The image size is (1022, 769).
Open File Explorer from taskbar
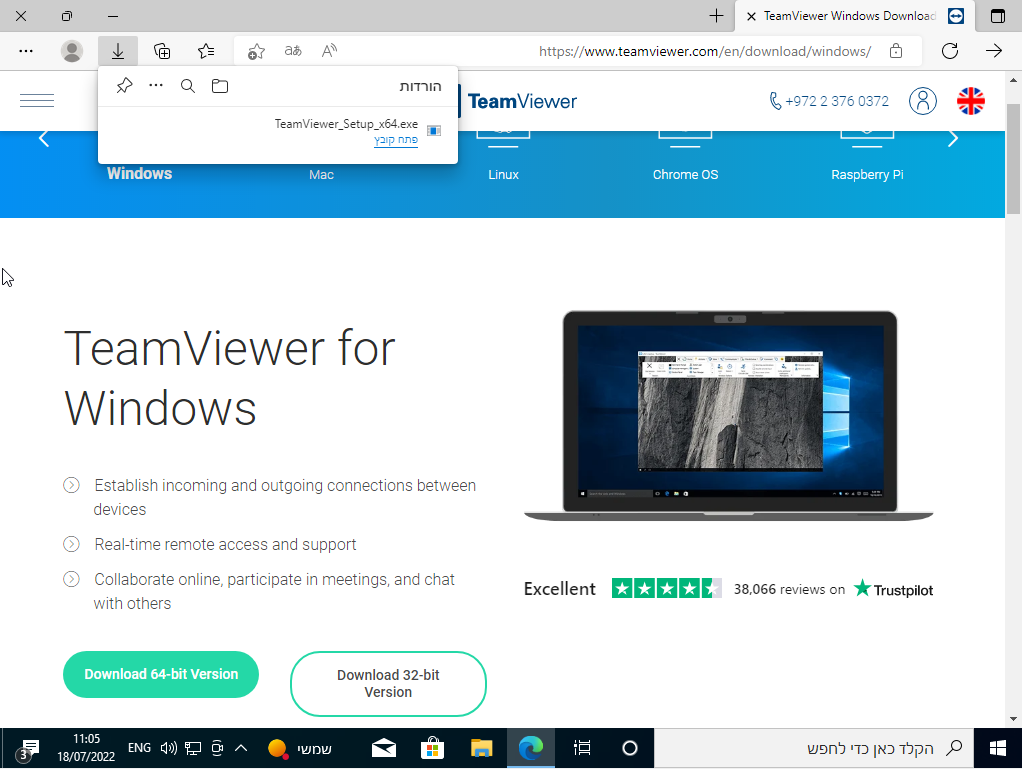[x=482, y=748]
